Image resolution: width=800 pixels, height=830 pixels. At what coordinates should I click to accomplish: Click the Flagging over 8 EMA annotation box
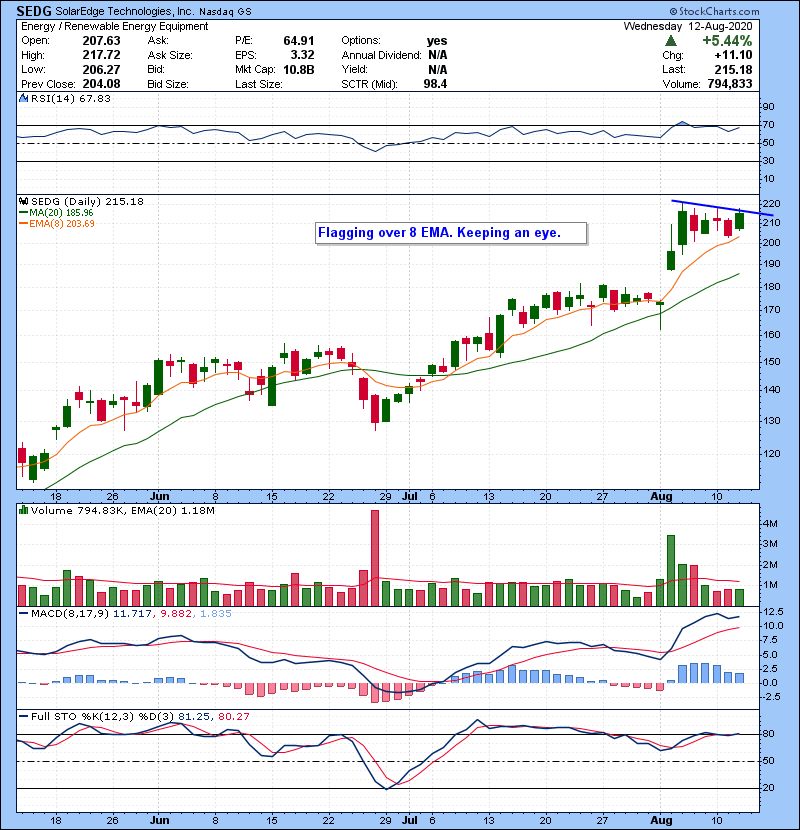coord(451,233)
